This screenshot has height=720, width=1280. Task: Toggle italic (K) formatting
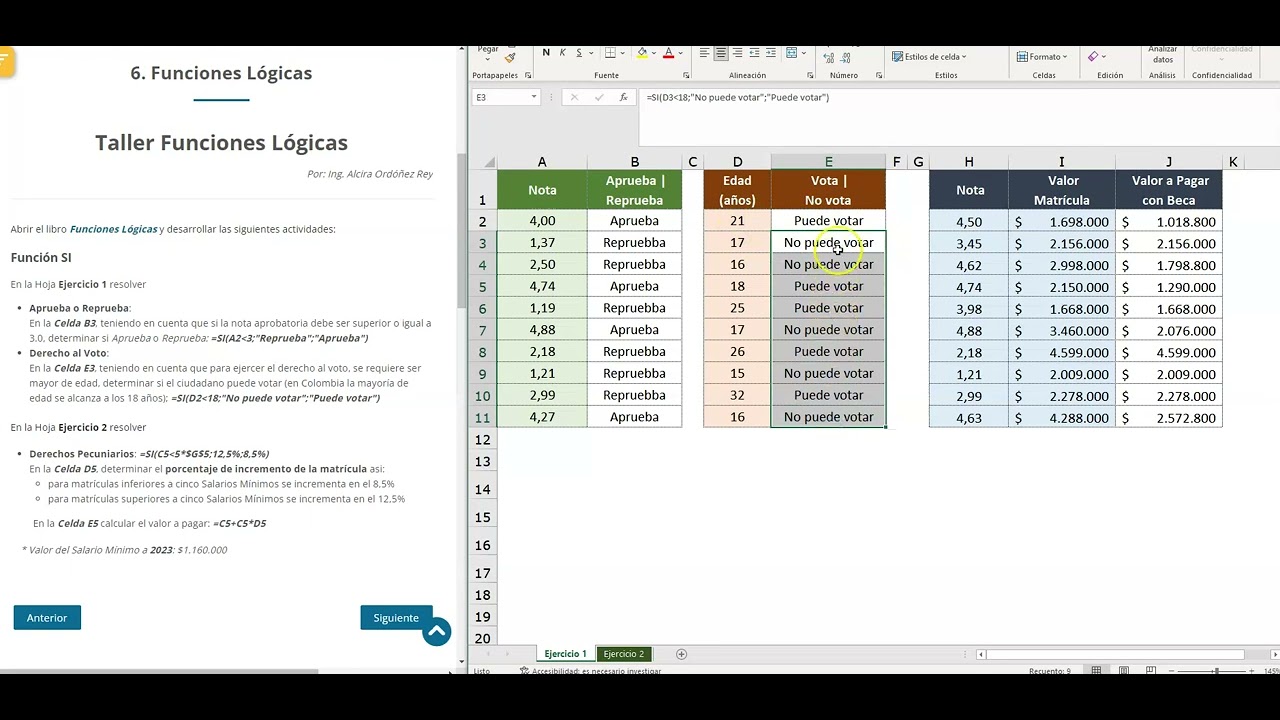563,53
